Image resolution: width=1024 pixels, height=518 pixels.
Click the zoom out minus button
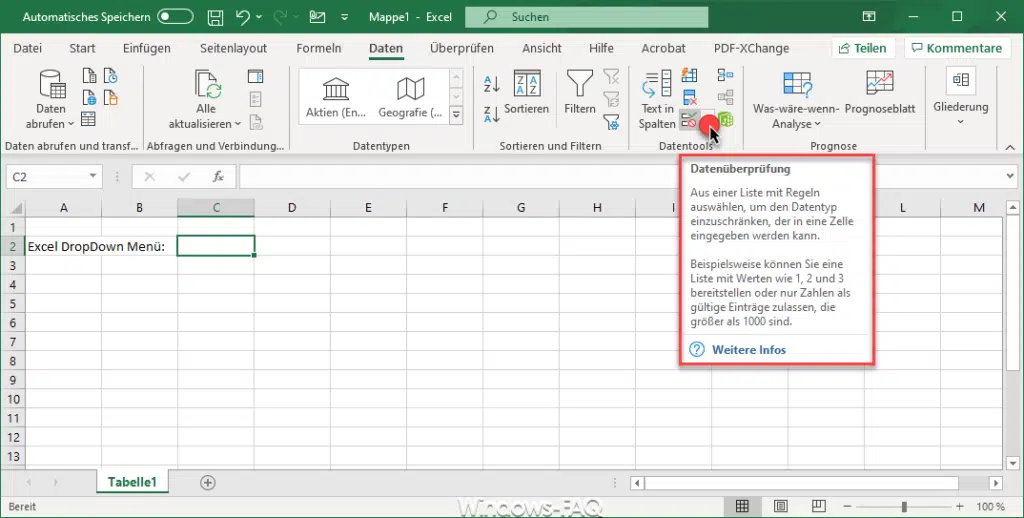(847, 507)
